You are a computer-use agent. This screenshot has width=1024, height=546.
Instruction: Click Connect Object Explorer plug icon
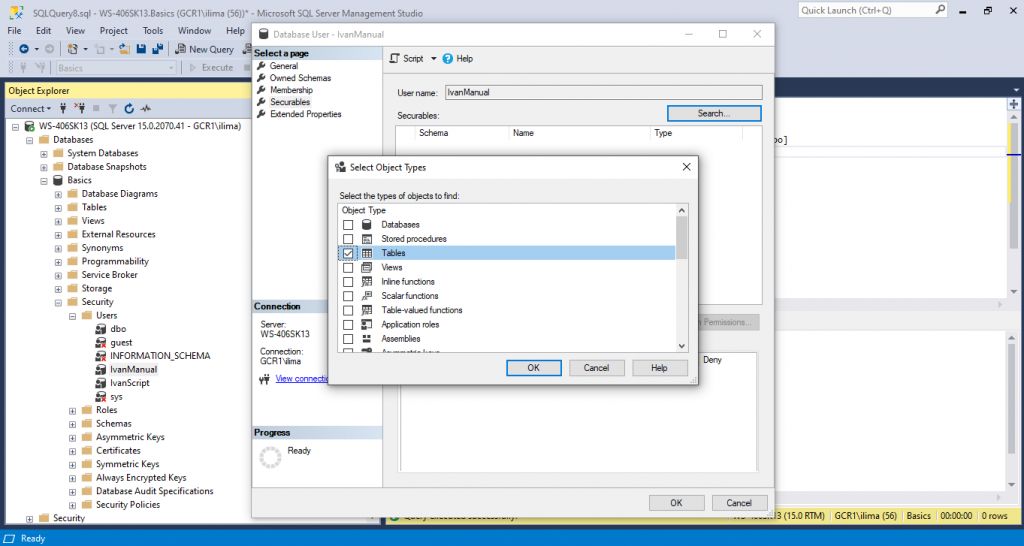pos(63,108)
